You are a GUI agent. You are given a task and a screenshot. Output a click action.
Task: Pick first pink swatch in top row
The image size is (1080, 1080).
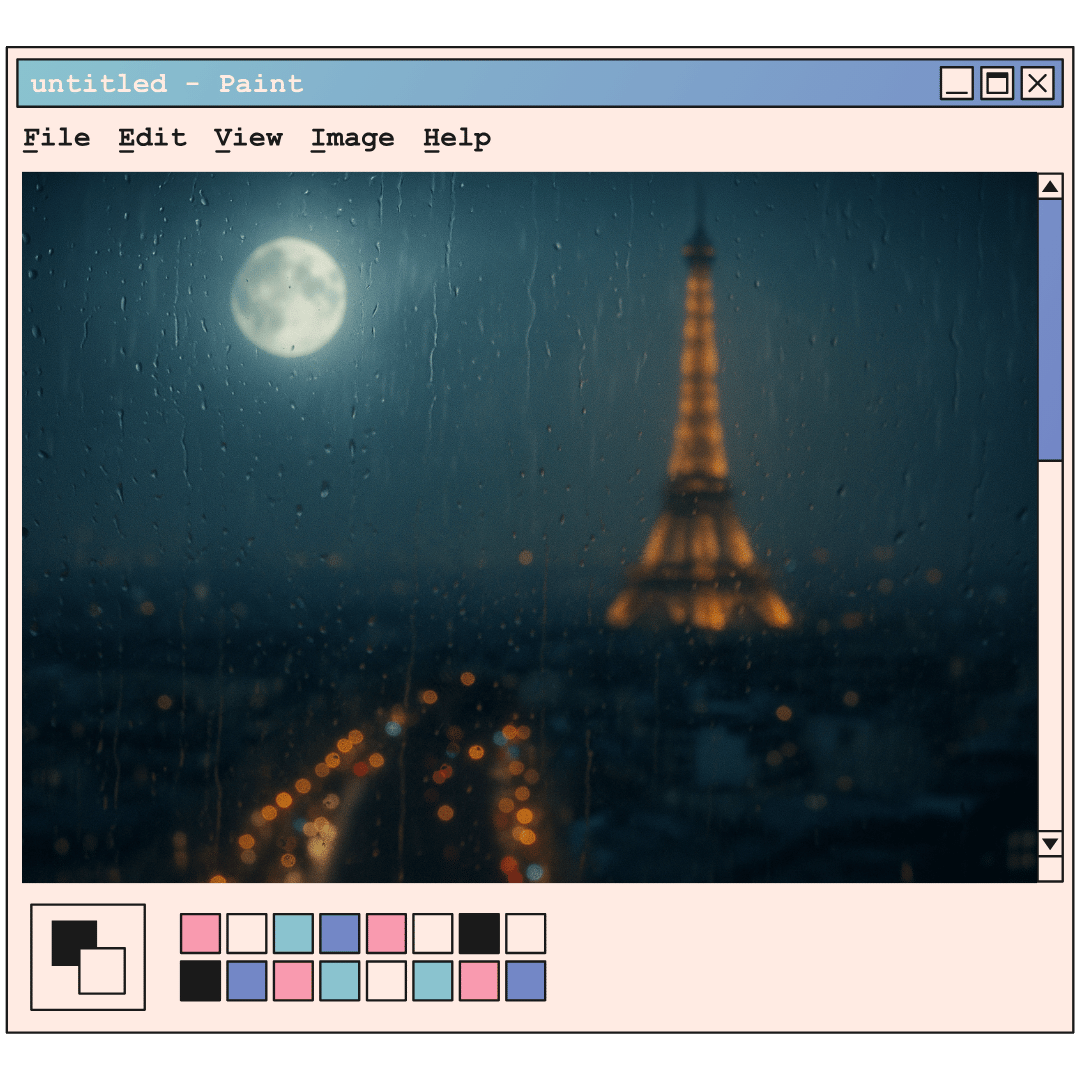[200, 933]
